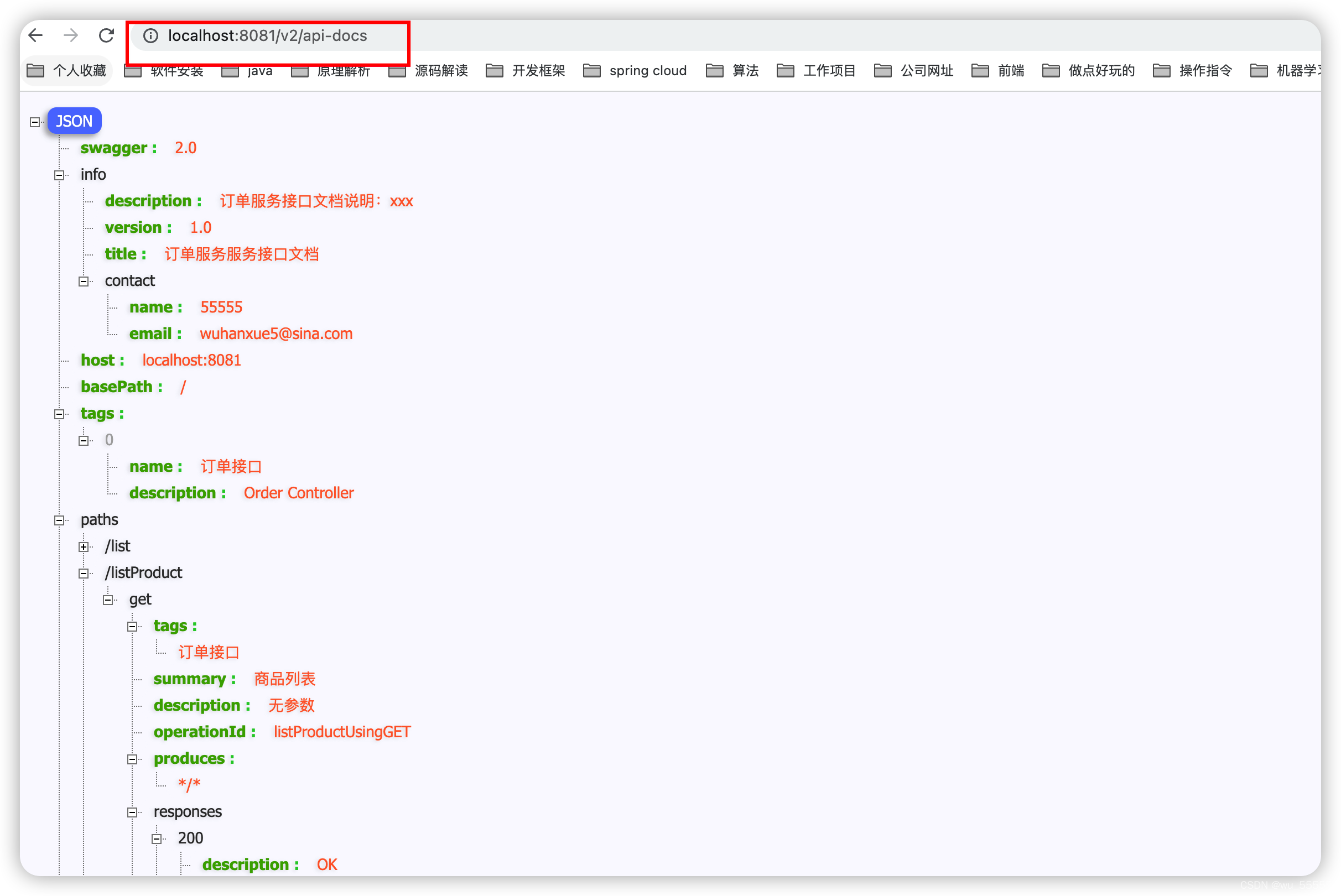This screenshot has height=896, width=1341.
Task: Collapse the info node
Action: coord(59,174)
